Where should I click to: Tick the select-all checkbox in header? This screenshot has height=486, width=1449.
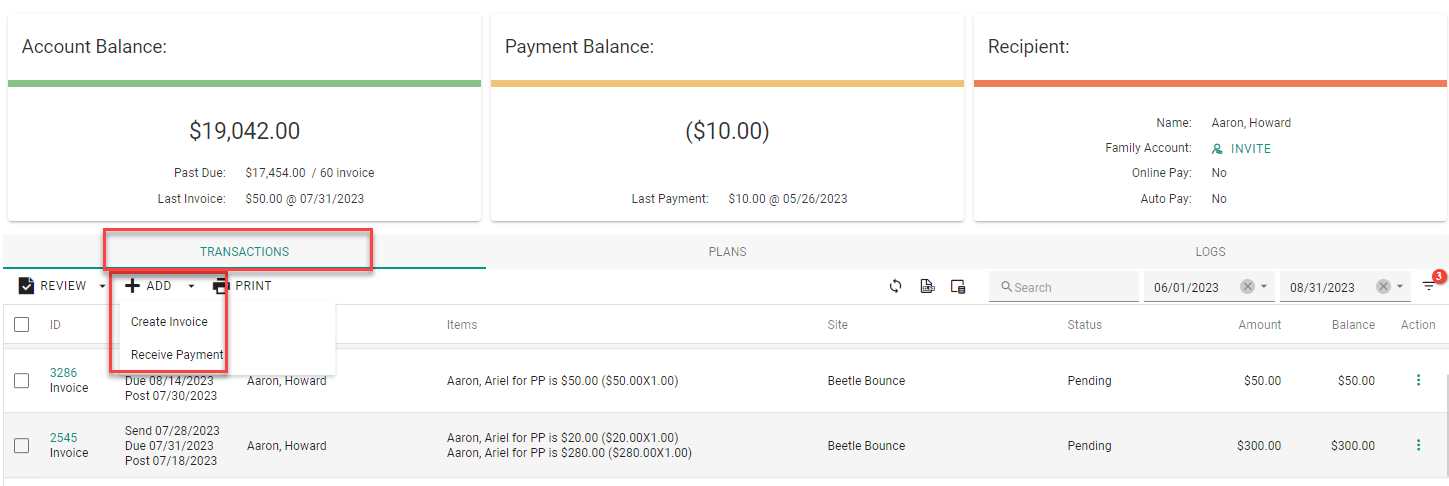click(x=22, y=324)
